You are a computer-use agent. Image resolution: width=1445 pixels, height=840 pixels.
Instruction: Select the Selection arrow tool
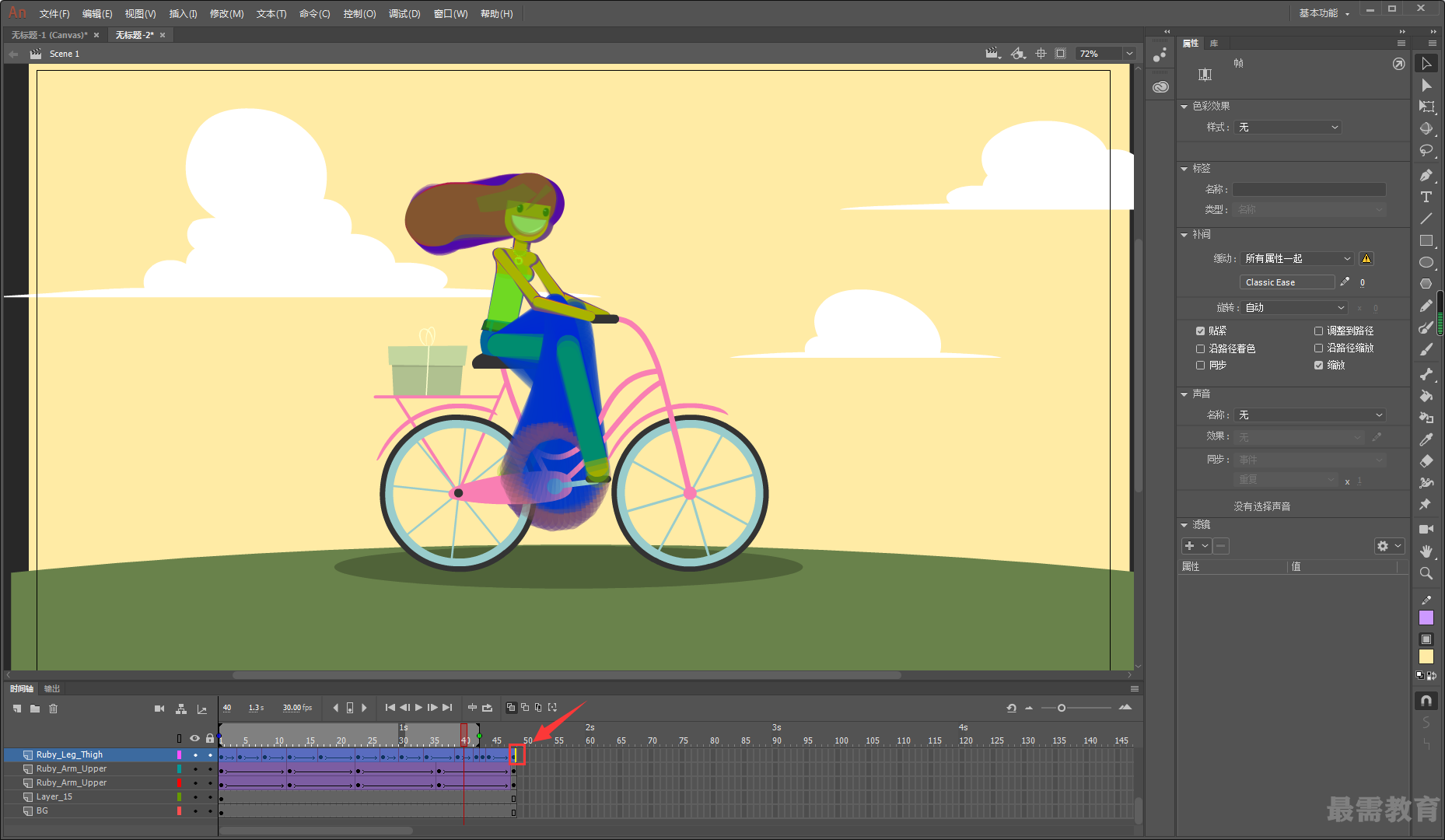click(1426, 64)
